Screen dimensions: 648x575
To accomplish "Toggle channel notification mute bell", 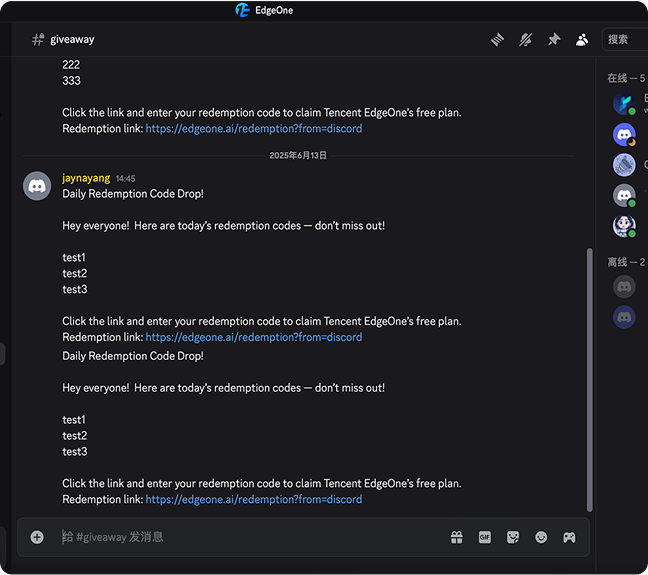I will 525,40.
